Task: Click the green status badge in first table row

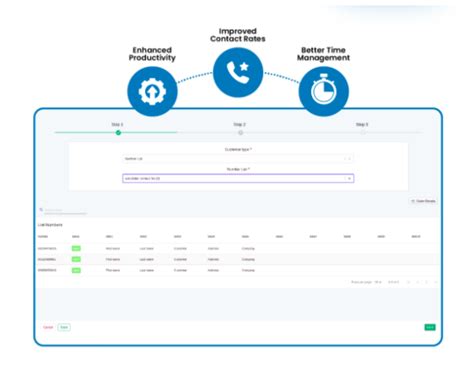Action: [x=76, y=248]
